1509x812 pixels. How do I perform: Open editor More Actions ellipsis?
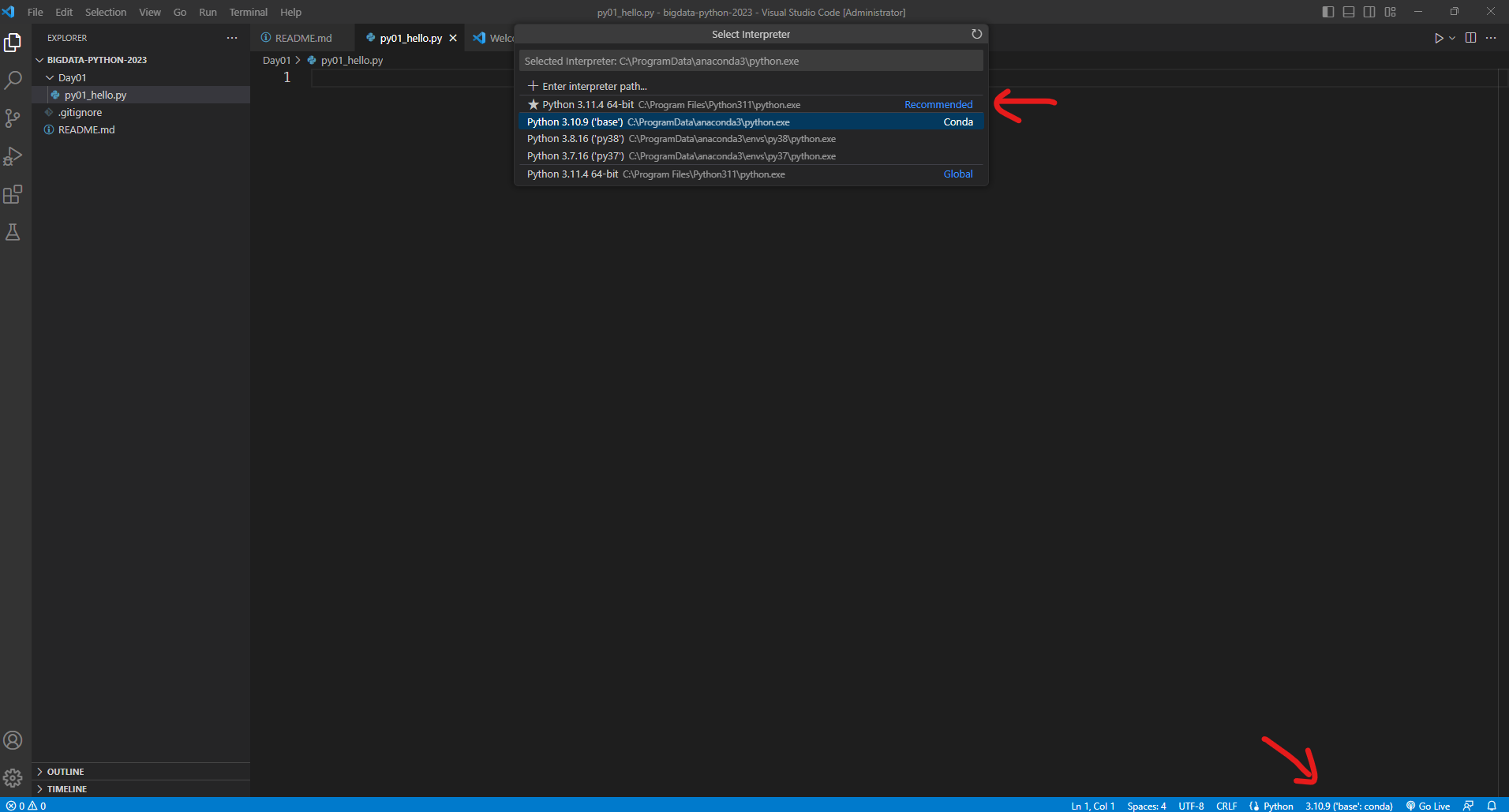[x=1491, y=38]
